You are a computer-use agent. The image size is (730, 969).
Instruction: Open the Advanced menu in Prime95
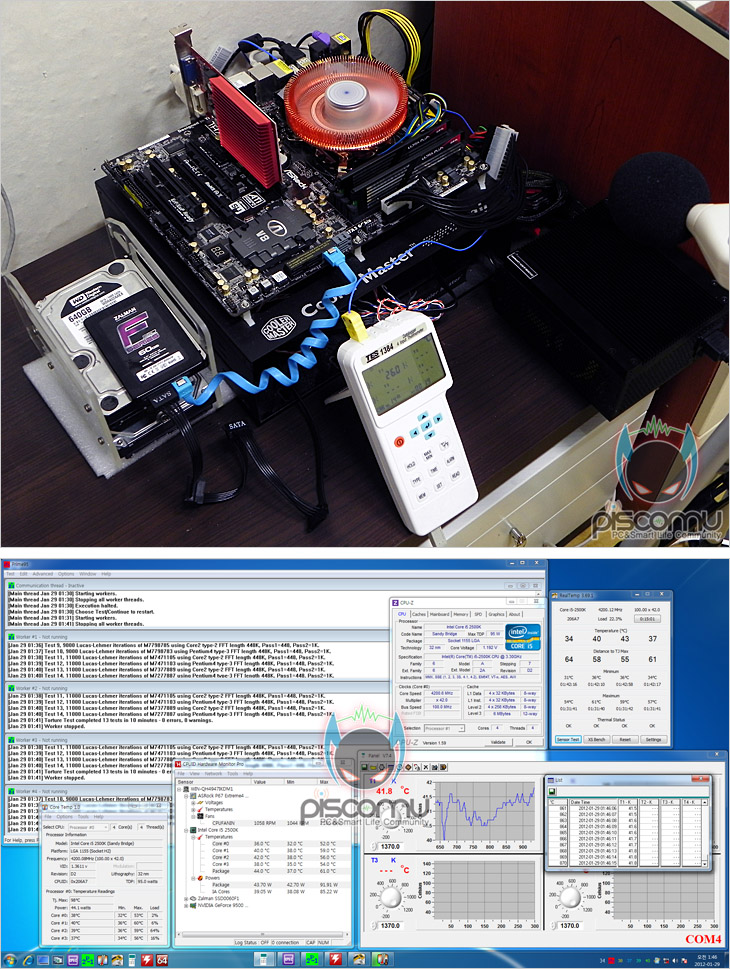[43, 573]
